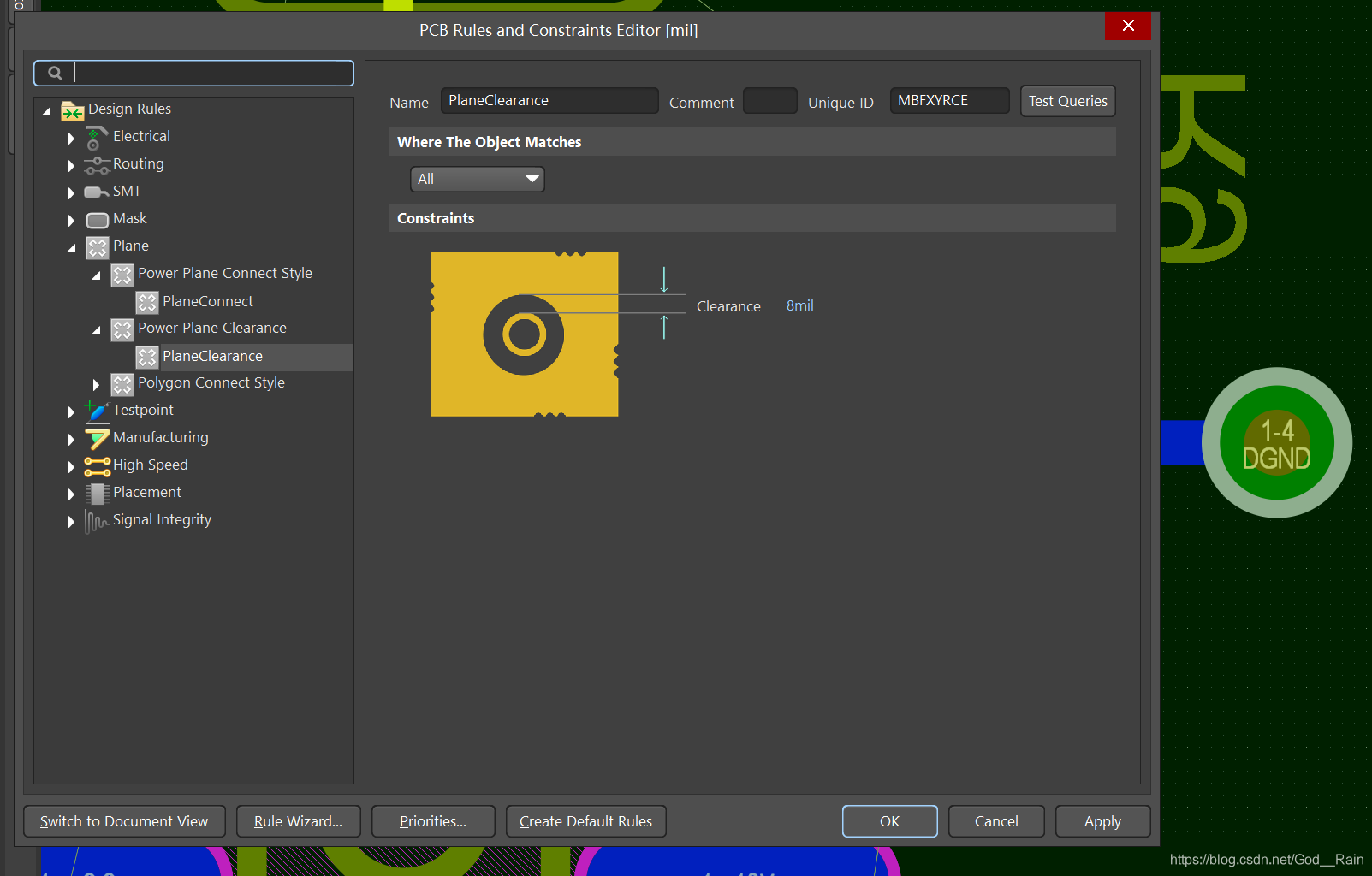Select the Manufacturing label
Image resolution: width=1372 pixels, height=876 pixels.
tap(161, 437)
